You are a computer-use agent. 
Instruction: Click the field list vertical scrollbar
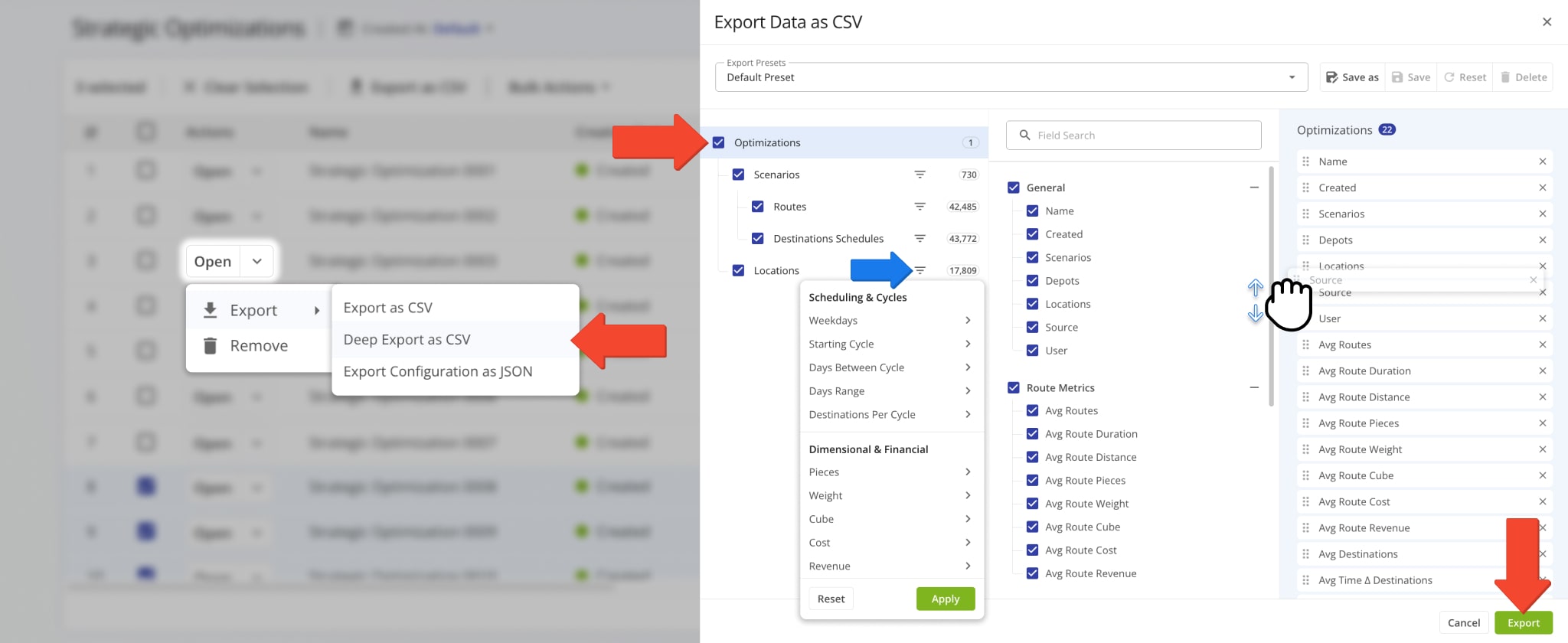point(1271,287)
